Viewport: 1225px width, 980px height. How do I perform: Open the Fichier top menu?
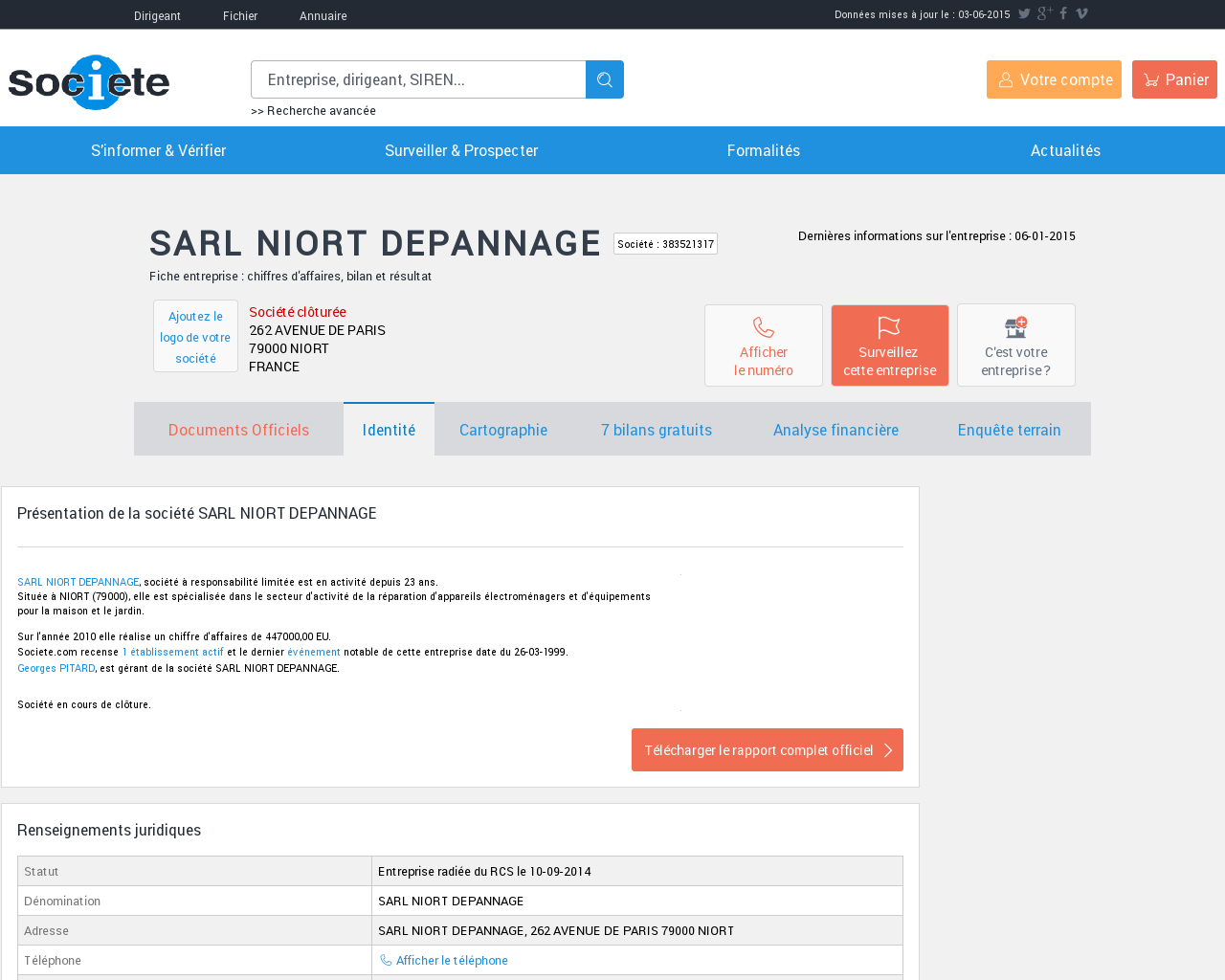click(240, 15)
